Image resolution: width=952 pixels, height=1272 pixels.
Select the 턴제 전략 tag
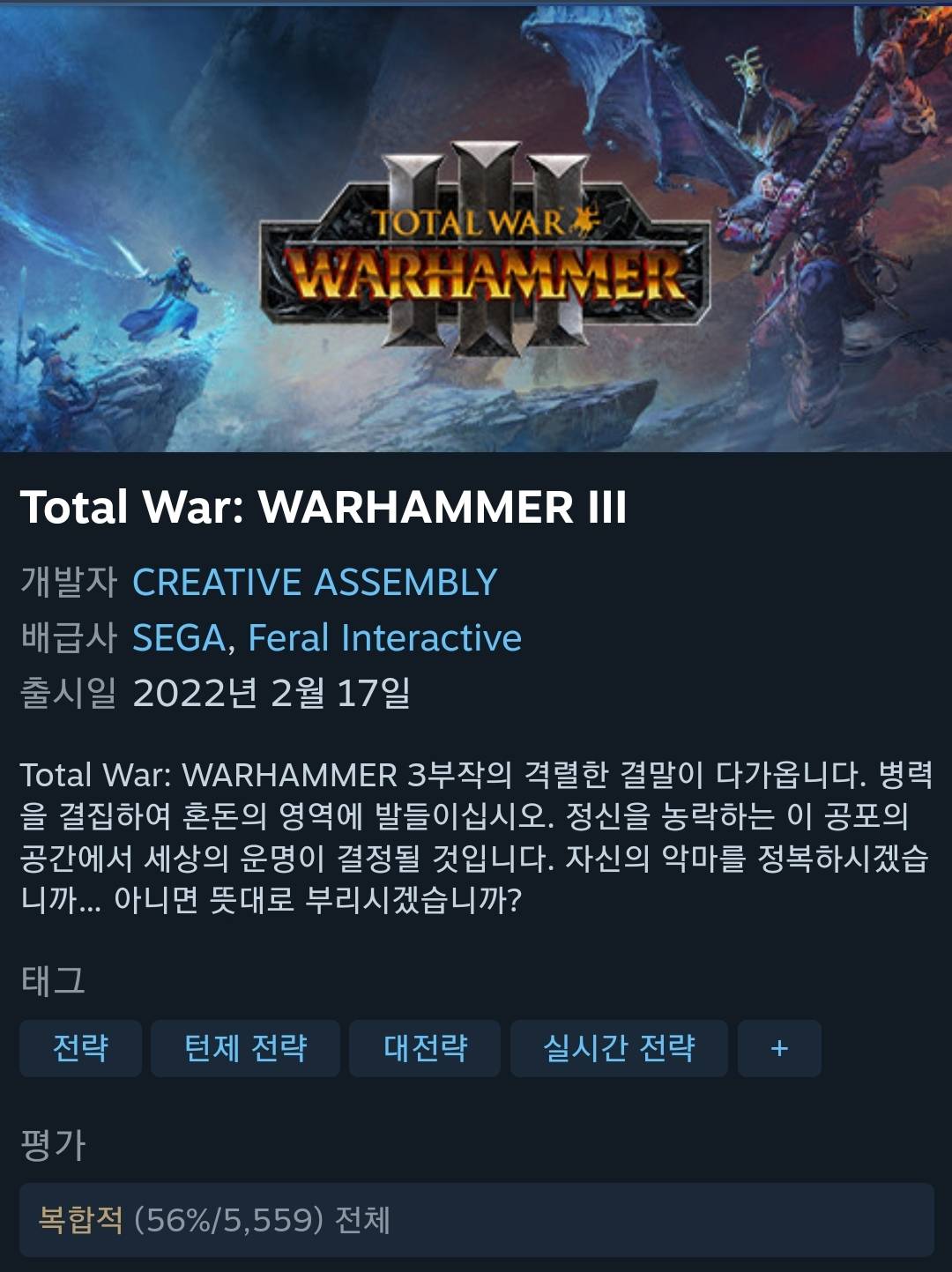pos(245,1048)
